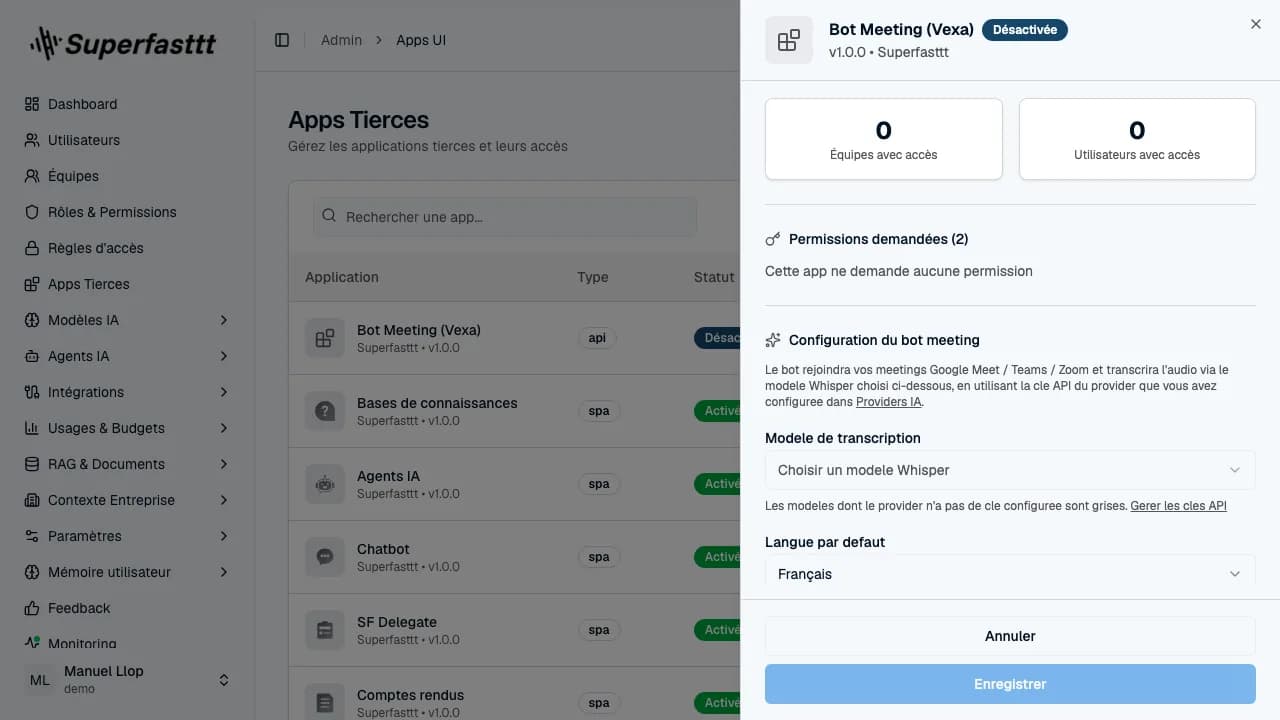The image size is (1280, 720).
Task: Click the SF Delegate row name
Action: pos(397,622)
